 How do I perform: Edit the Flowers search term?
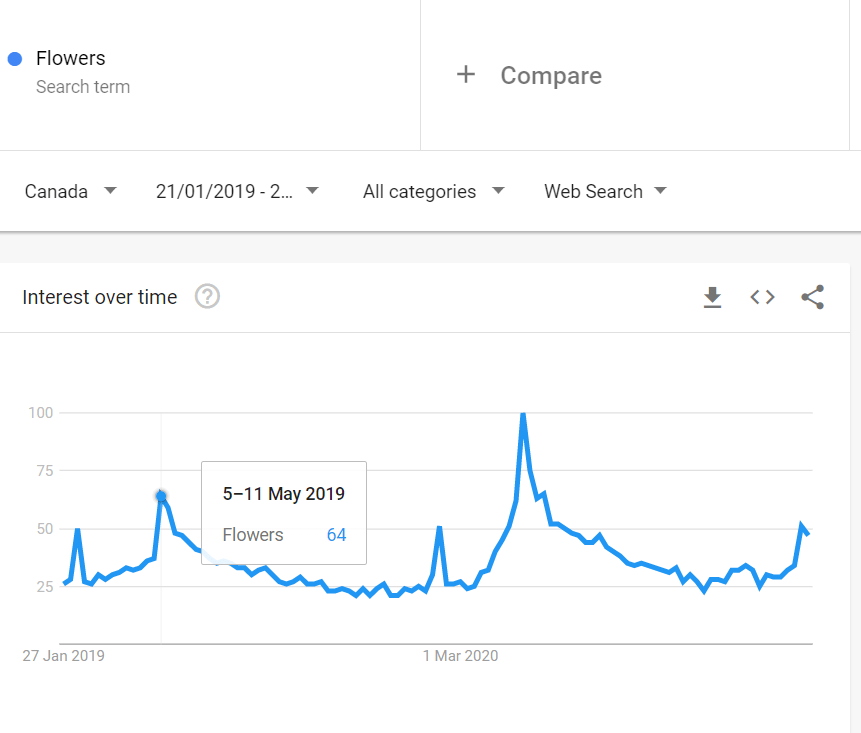pos(70,59)
